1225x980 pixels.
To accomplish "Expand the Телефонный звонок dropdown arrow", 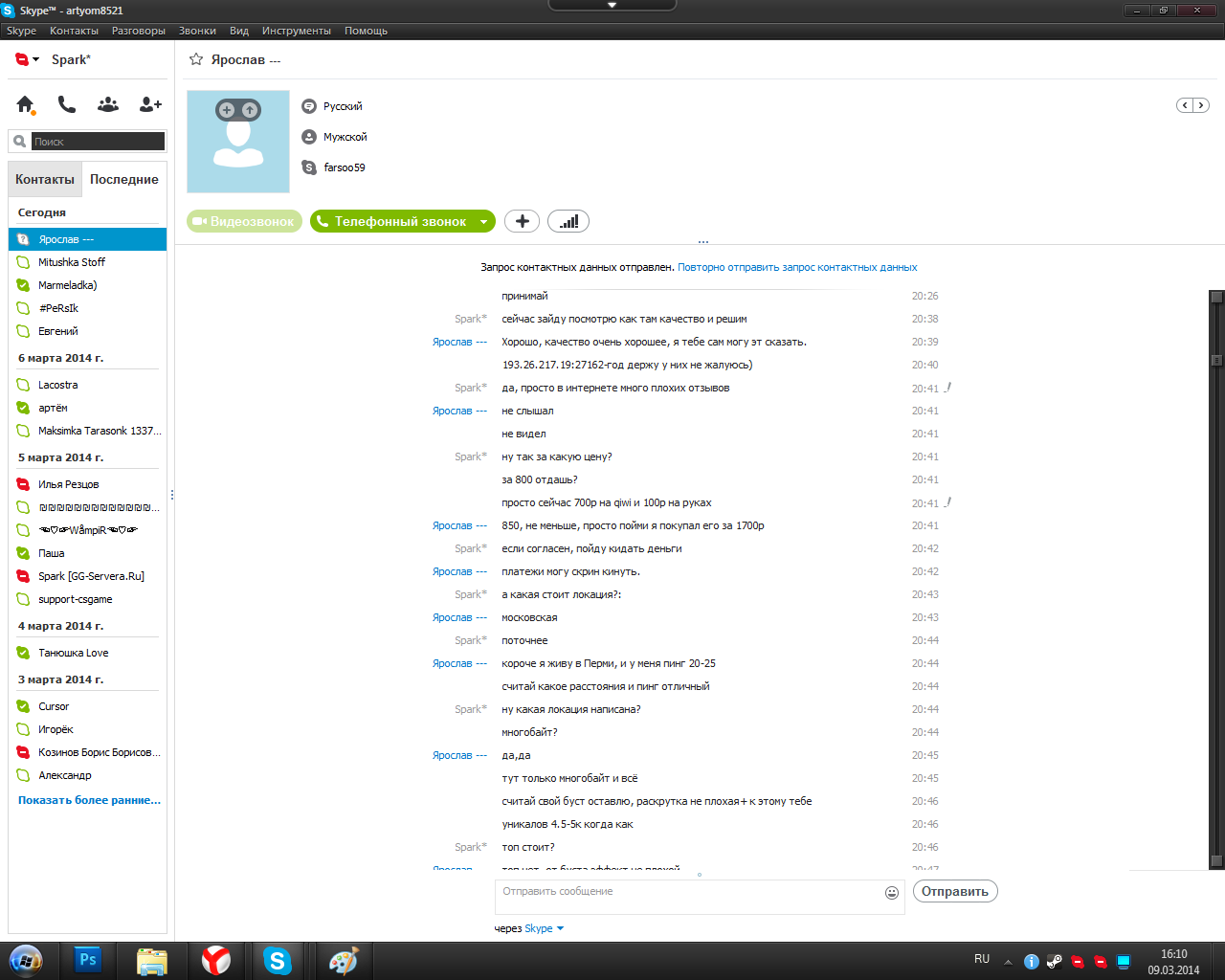I will tap(484, 221).
